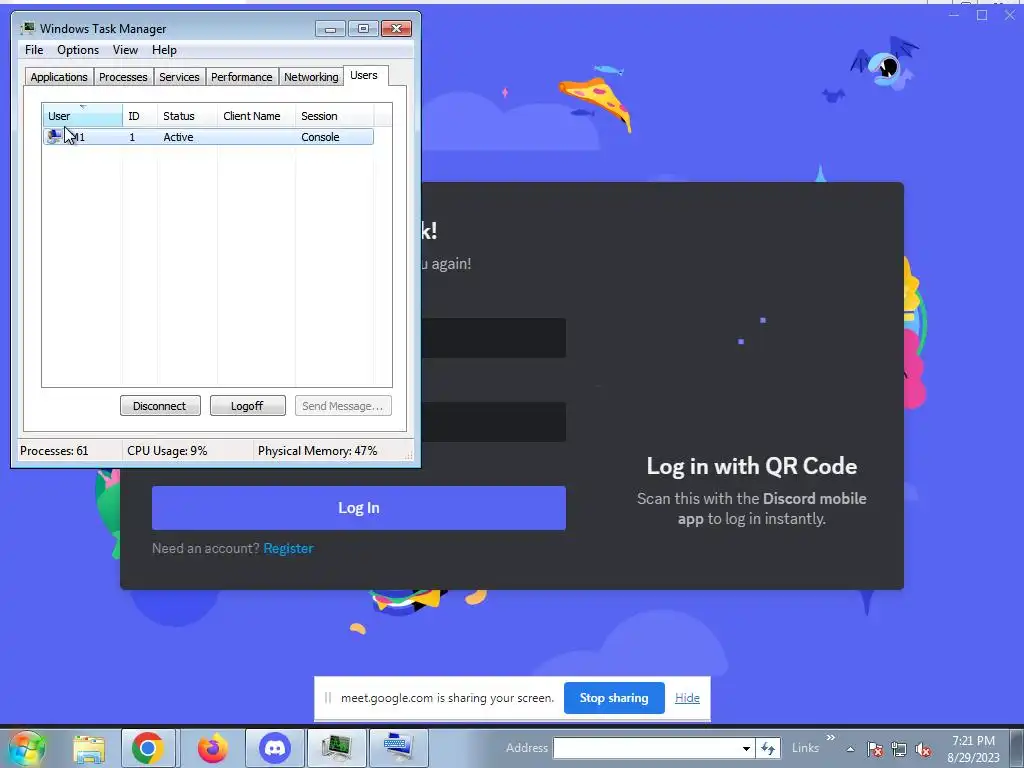Click the Discord password input field
The width and height of the screenshot is (1024, 768).
[x=493, y=421]
